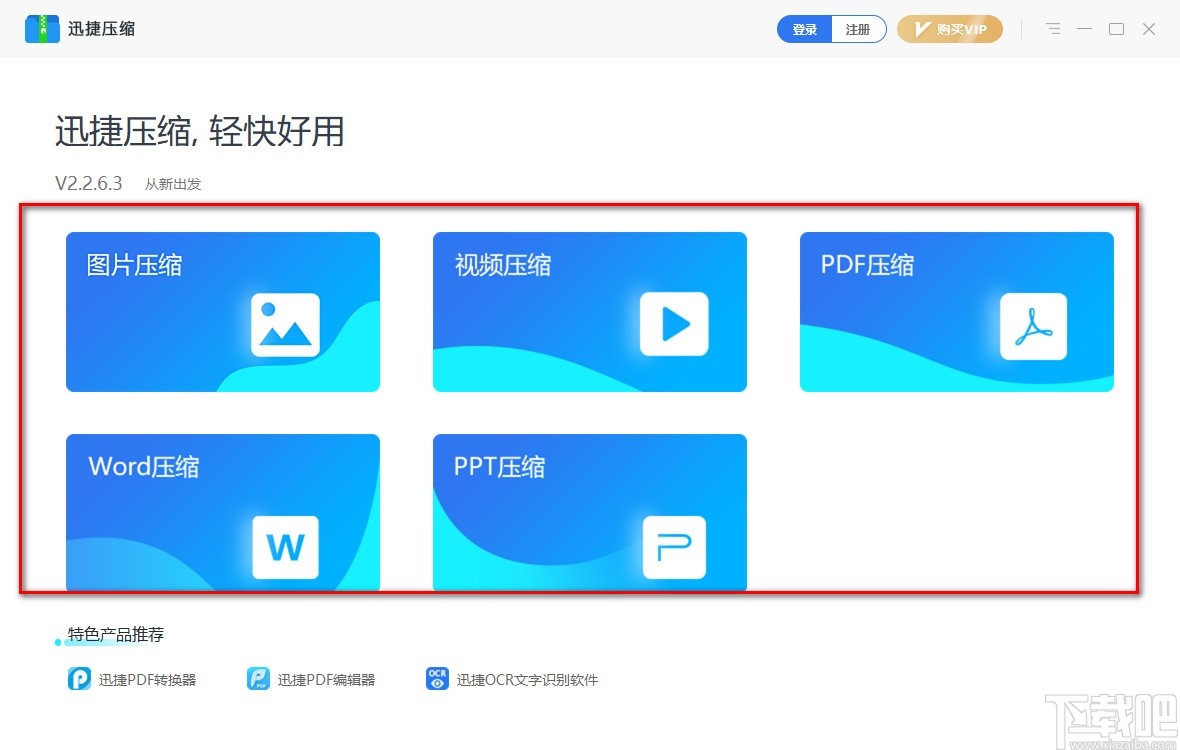Image resolution: width=1180 pixels, height=750 pixels.
Task: Click the OCR icon next to 迅捷OCR文字识别软件
Action: 437,678
